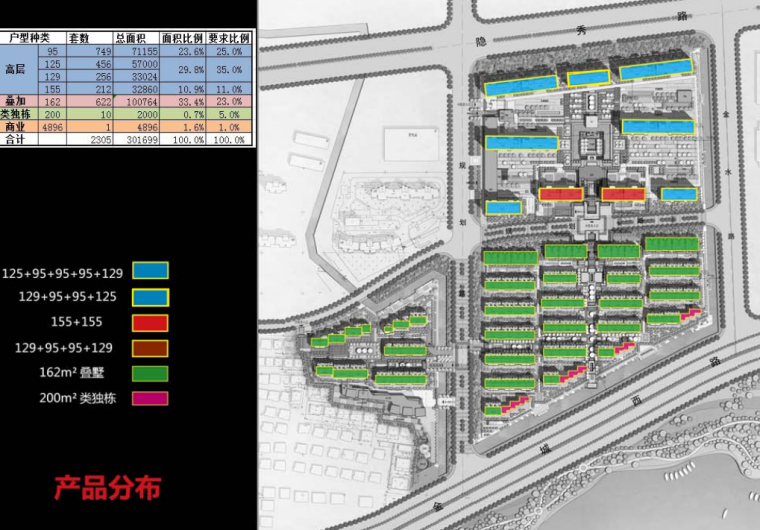Select the magenta 200m² 类独栋 legend swatch
The image size is (760, 530).
click(151, 398)
